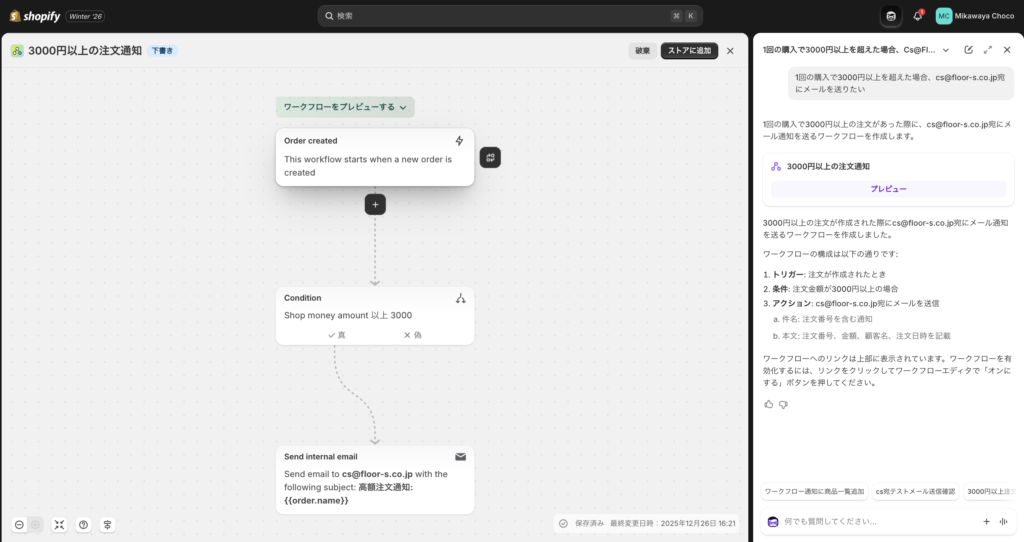Open the notifications bell
The image size is (1024, 542).
pos(917,16)
